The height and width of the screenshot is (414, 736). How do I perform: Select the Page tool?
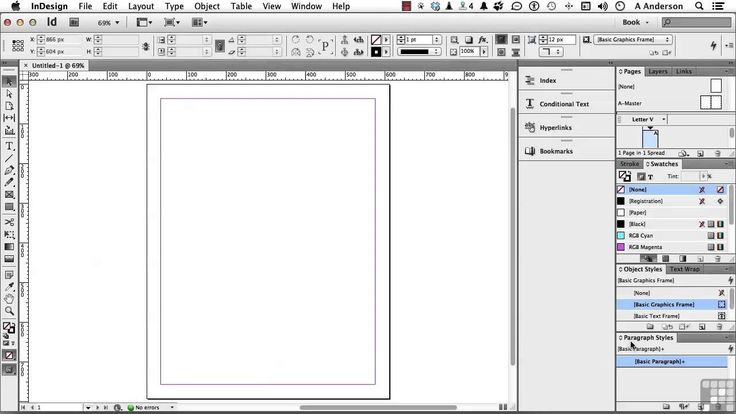click(9, 106)
